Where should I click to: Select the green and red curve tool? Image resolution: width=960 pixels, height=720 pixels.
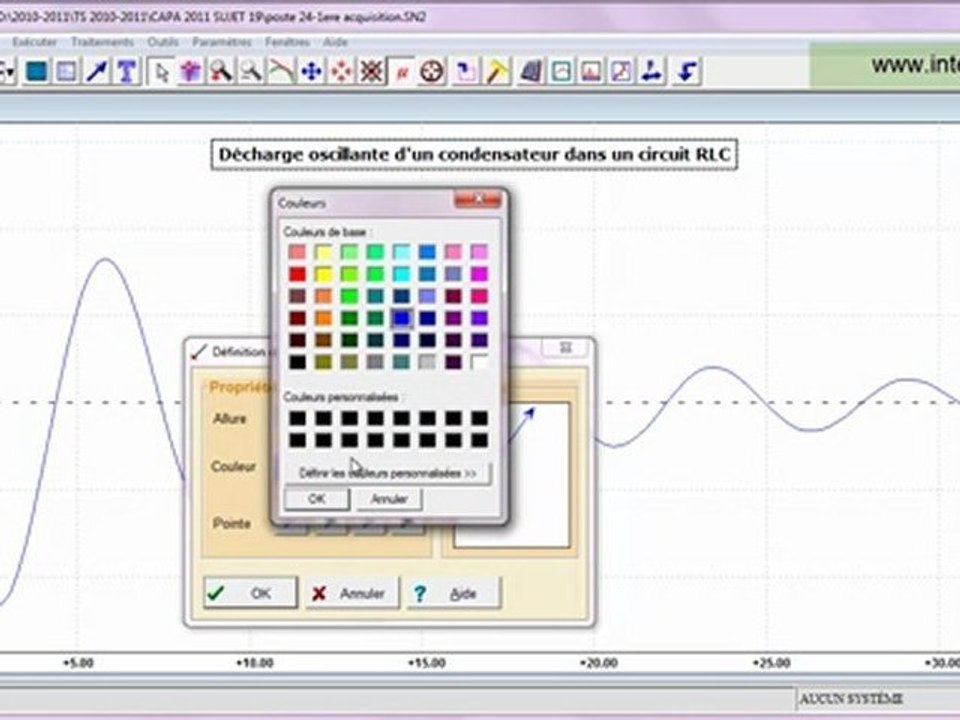pyautogui.click(x=281, y=72)
